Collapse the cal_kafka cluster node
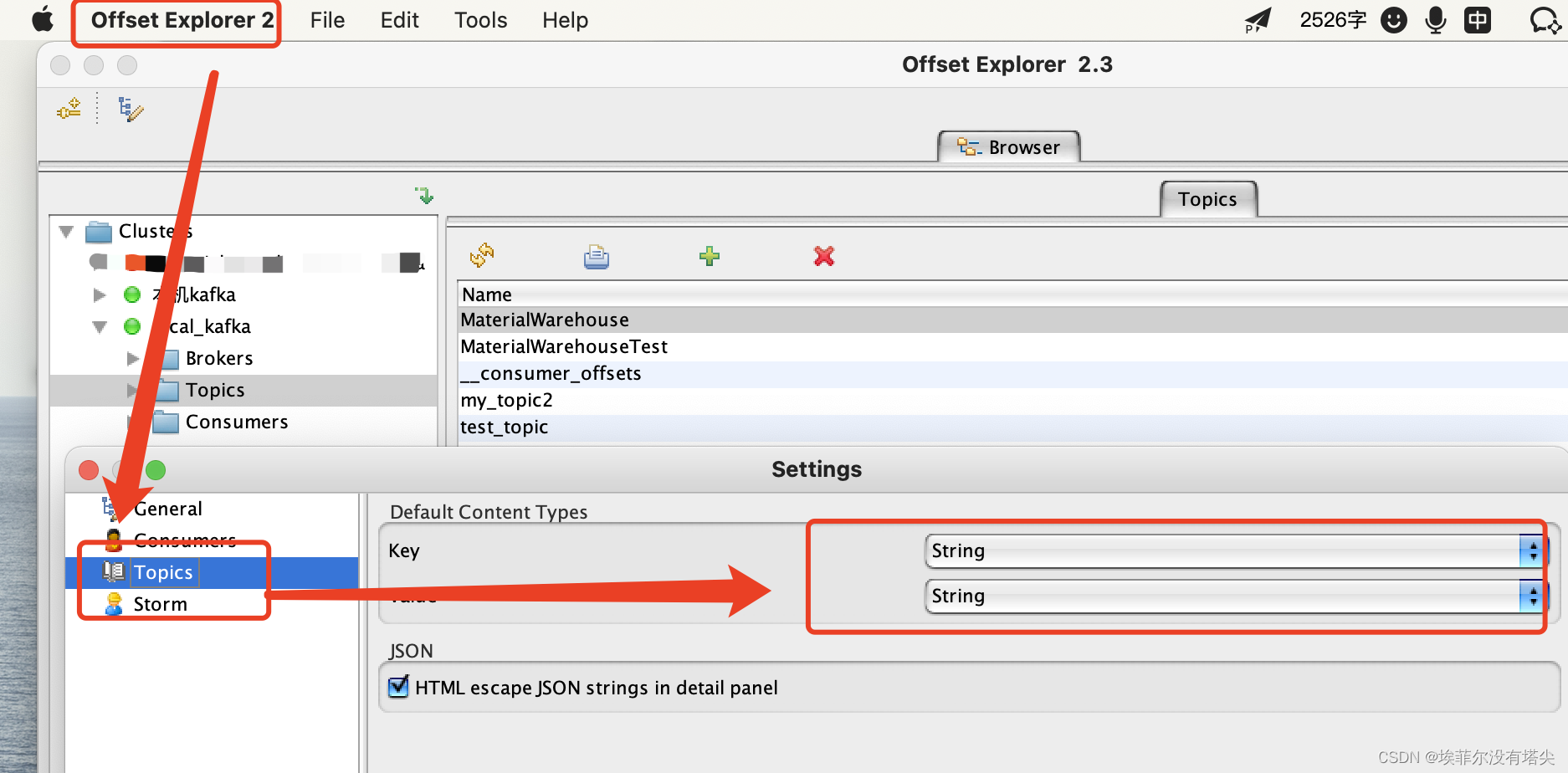Screen dimensions: 1568x773 100,327
